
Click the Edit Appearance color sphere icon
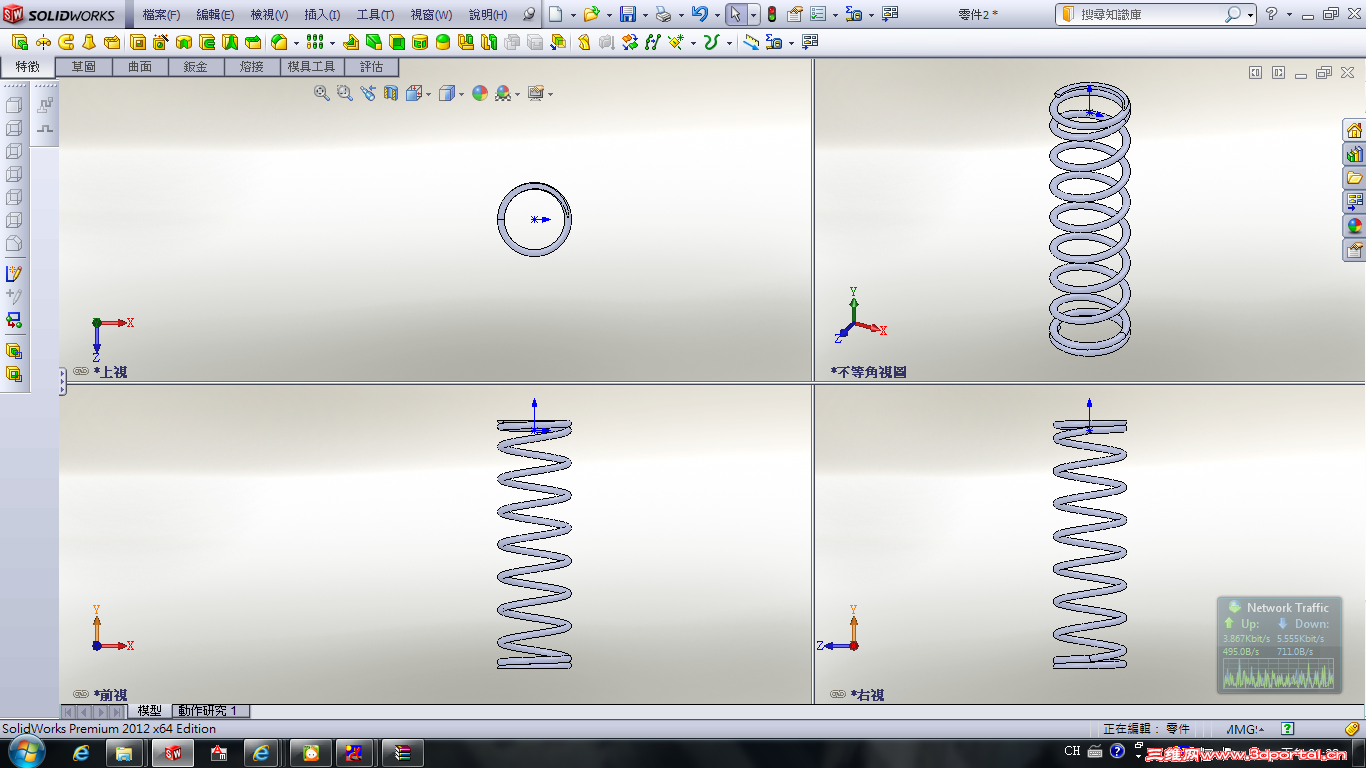(480, 93)
